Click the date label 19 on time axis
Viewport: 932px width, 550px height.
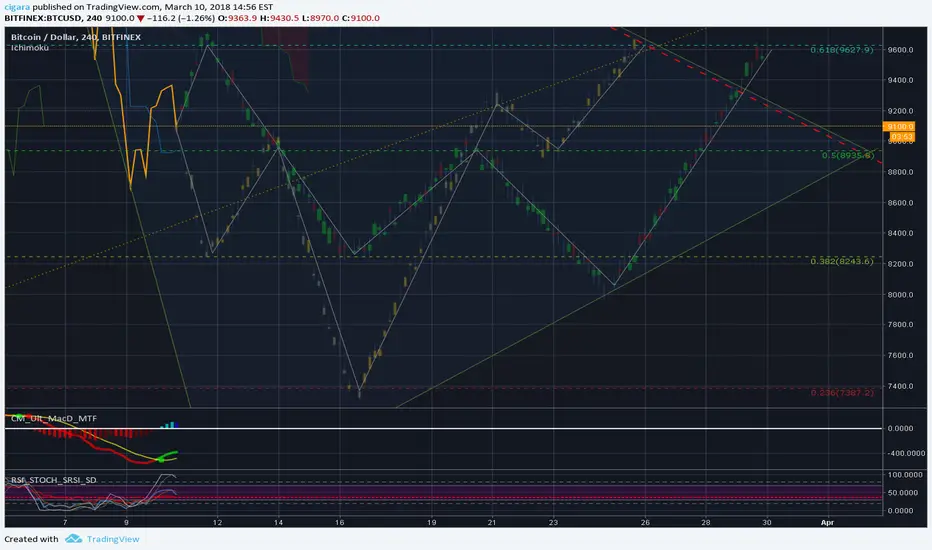pos(432,523)
